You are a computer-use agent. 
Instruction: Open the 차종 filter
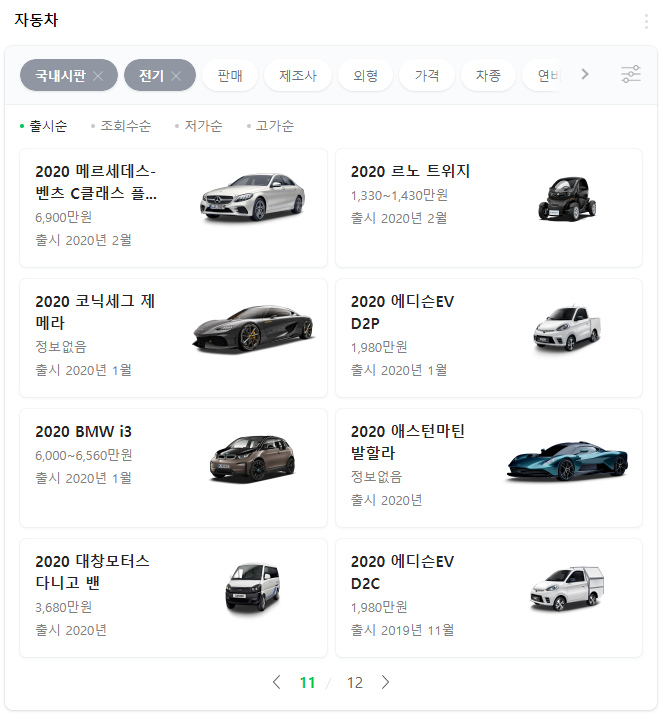(488, 75)
